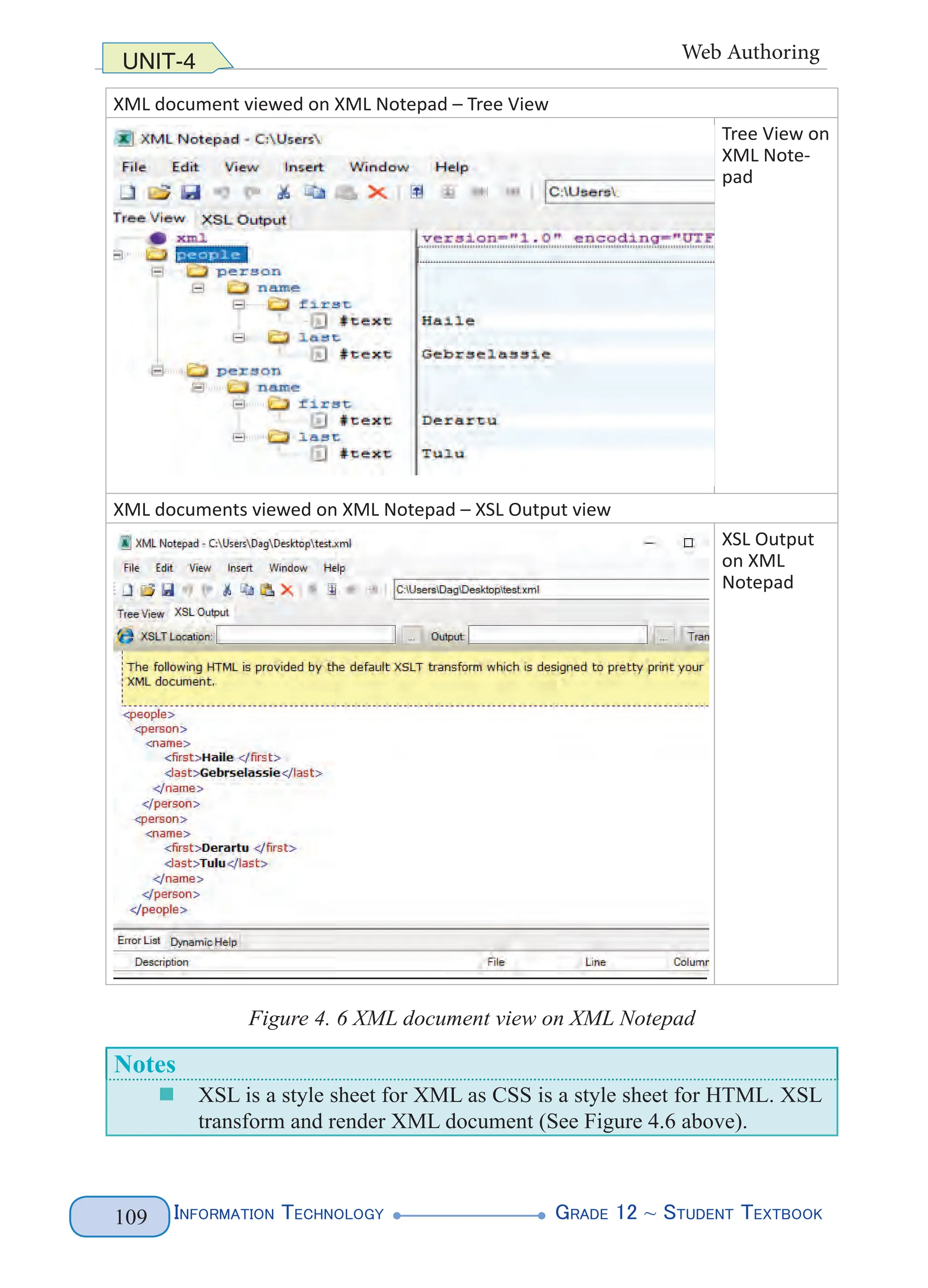Click Cut scissors icon in Tree View screenshot toolbar
Viewport: 928px width, 1288px height.
[283, 193]
